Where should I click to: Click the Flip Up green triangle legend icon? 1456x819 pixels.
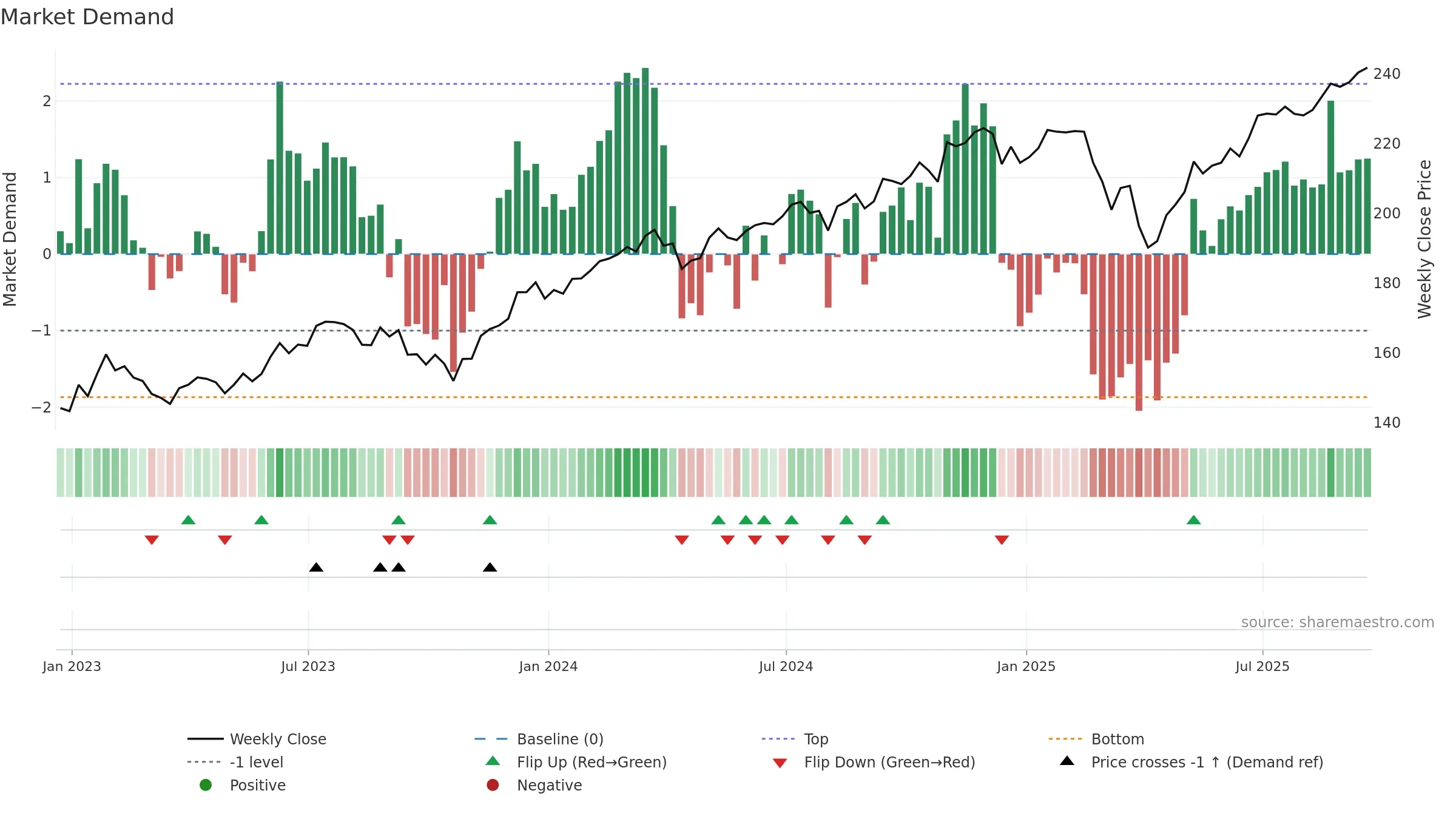click(493, 761)
